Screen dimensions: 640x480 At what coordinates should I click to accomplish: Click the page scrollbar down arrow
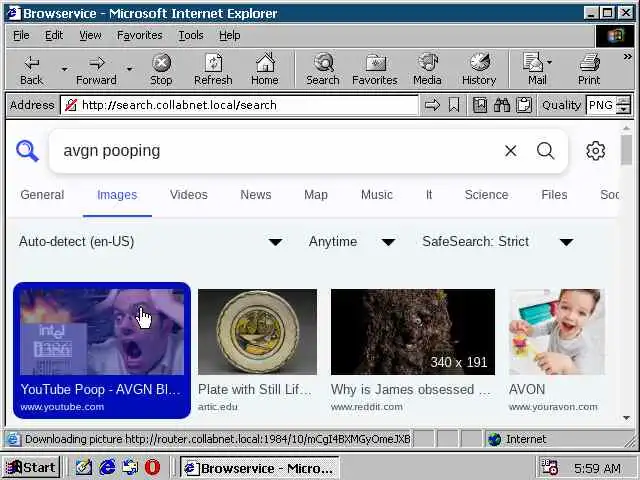click(x=627, y=418)
